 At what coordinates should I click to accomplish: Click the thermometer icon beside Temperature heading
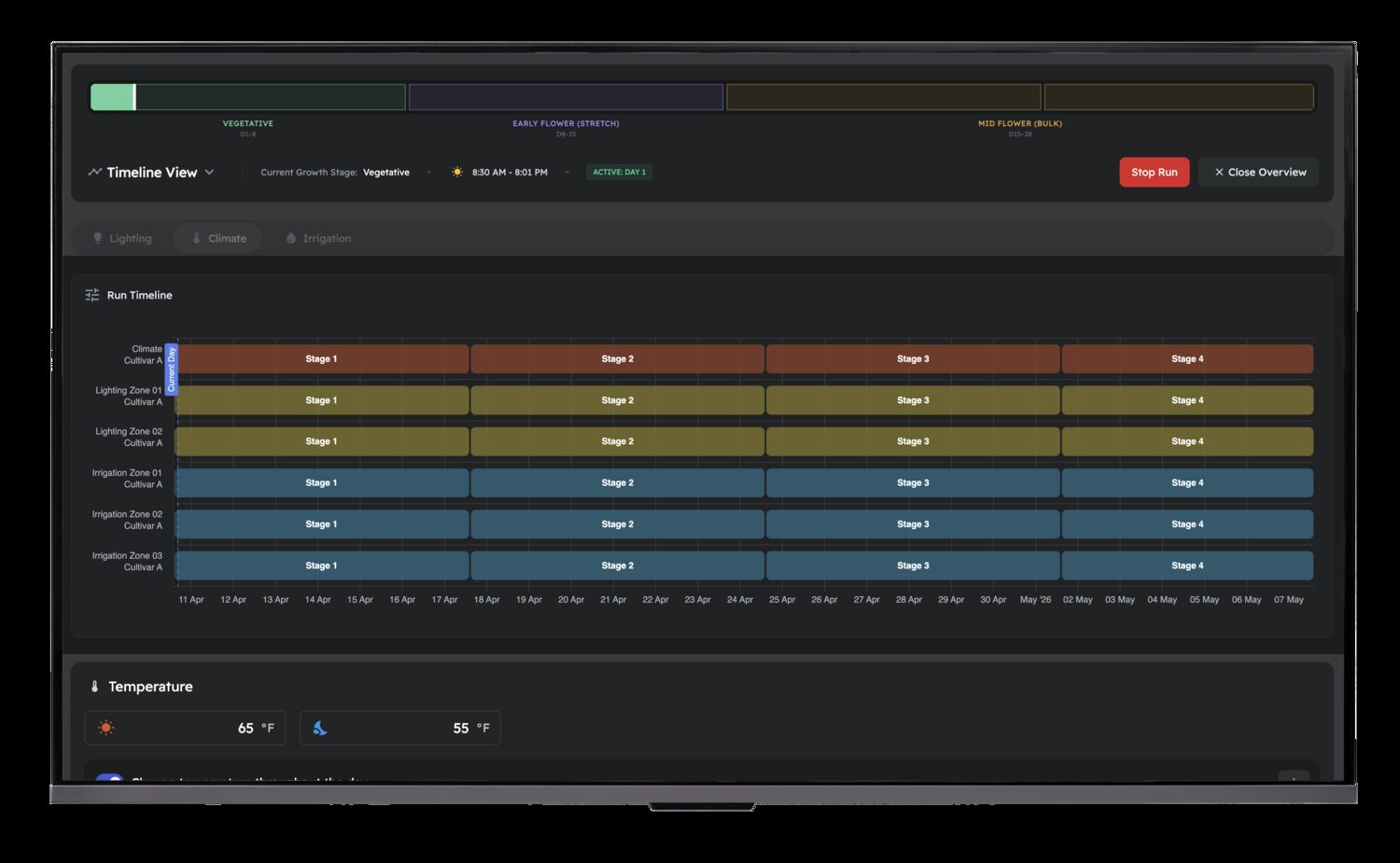point(94,687)
